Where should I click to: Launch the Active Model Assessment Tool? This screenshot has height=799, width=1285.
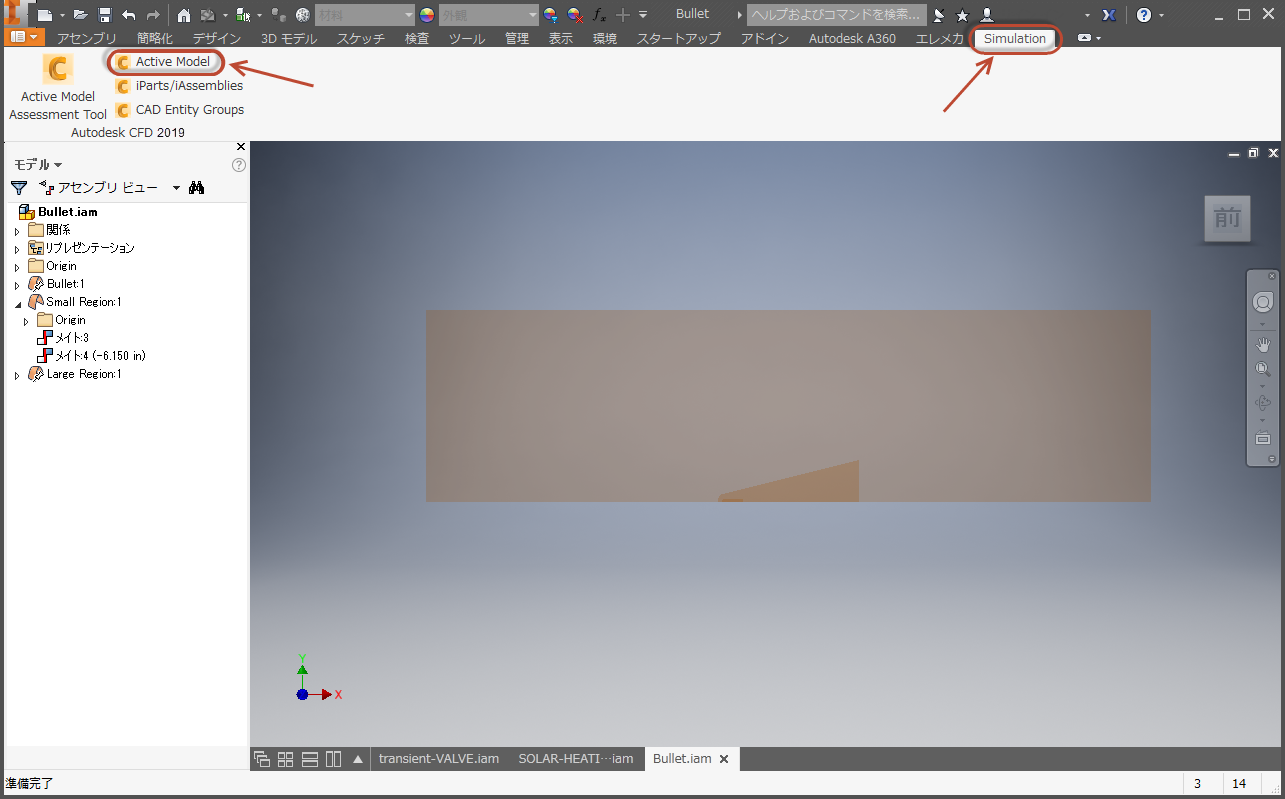(58, 87)
